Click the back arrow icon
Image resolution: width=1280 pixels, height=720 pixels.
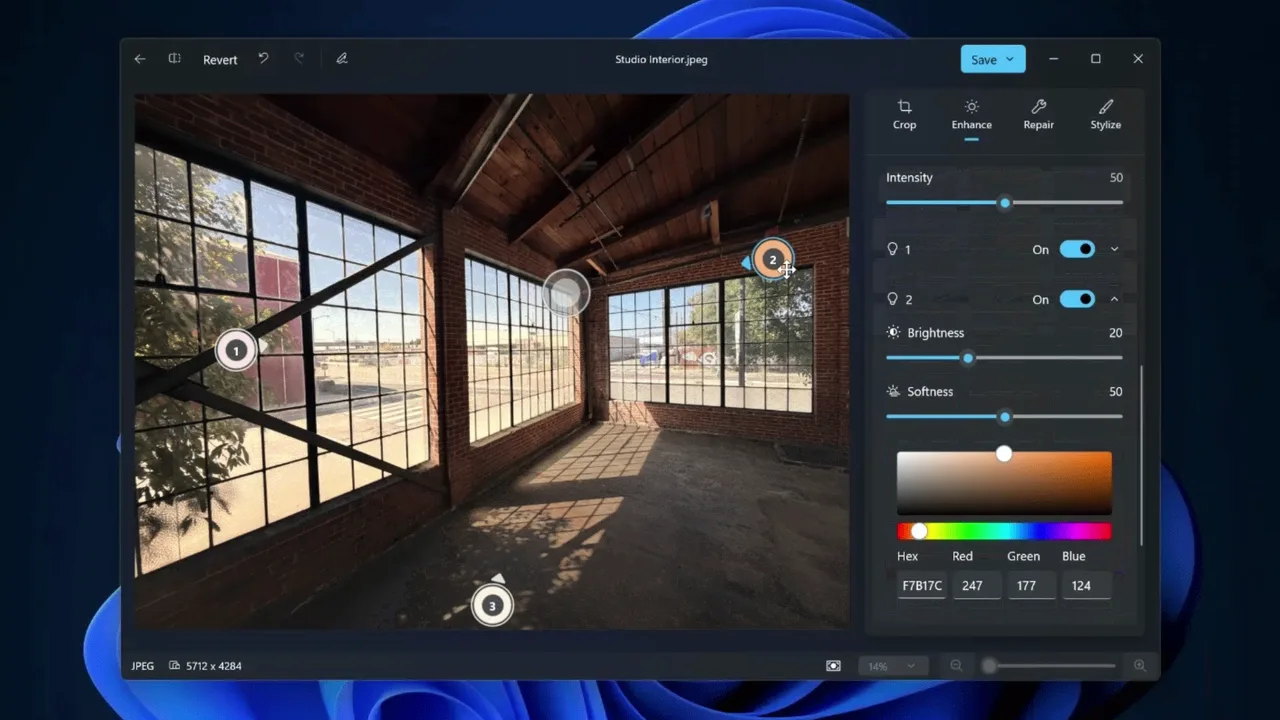click(140, 59)
